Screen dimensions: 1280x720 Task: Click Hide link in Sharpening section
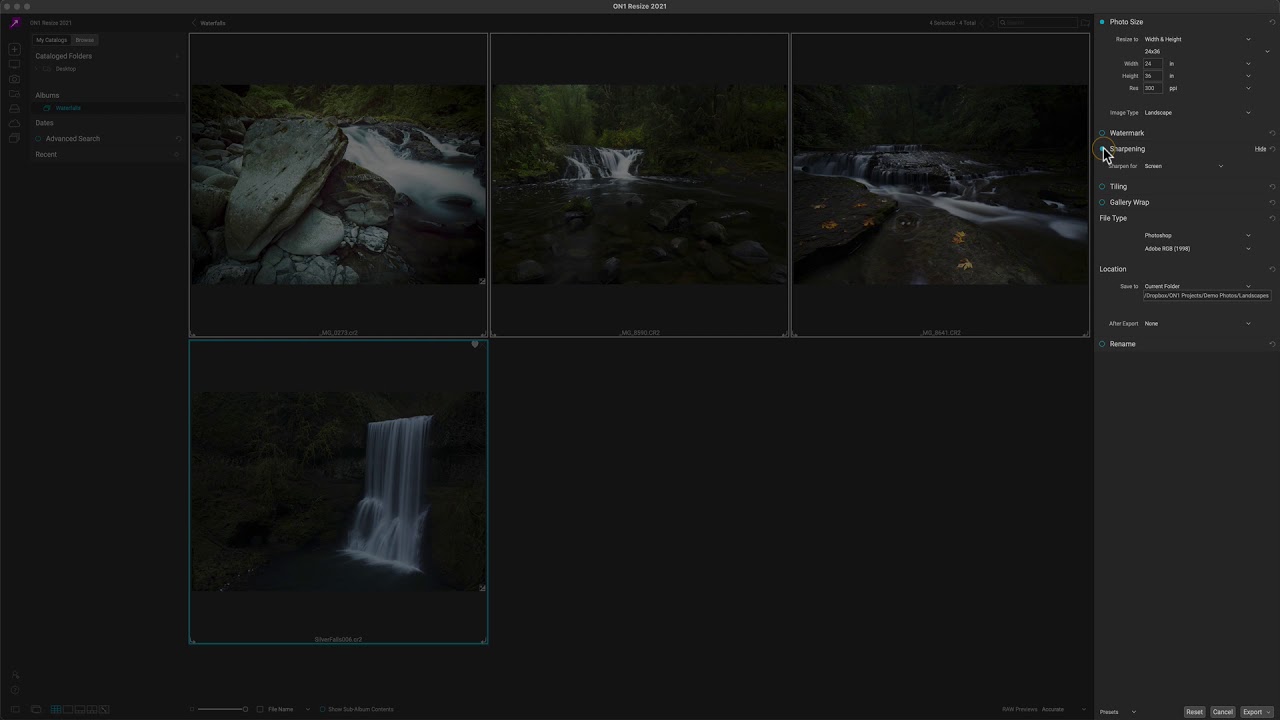tap(1260, 149)
